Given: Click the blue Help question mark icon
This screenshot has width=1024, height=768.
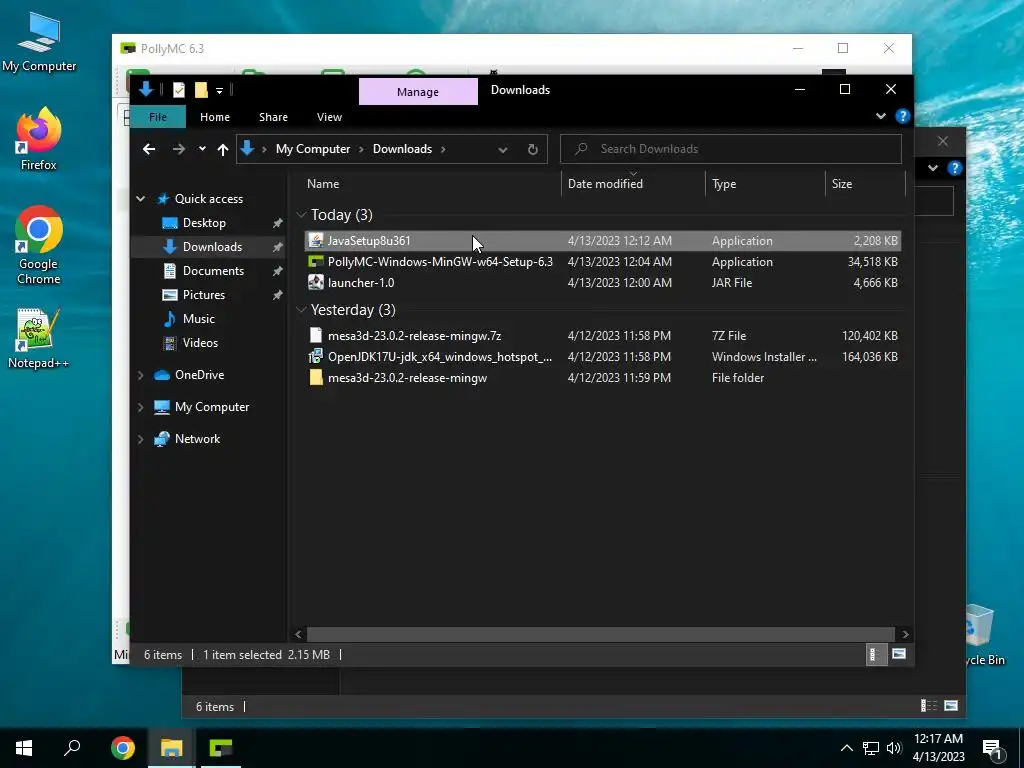Looking at the screenshot, I should [x=903, y=116].
